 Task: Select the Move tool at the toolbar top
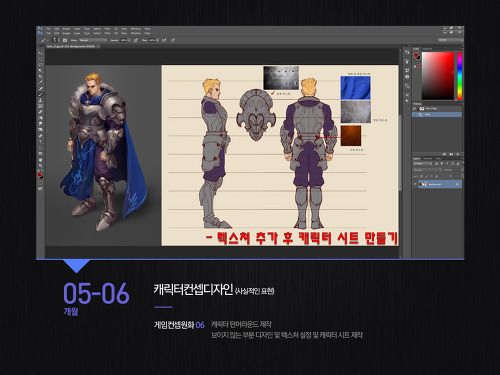coord(41,53)
